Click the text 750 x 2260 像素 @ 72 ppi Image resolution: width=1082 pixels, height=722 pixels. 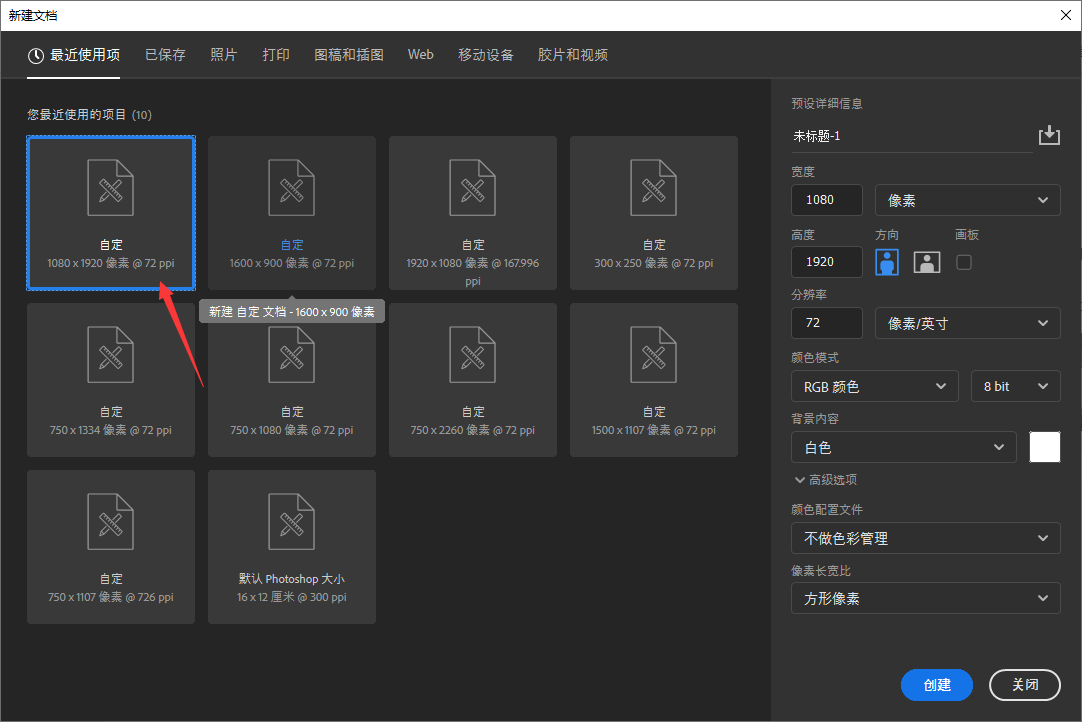[473, 430]
